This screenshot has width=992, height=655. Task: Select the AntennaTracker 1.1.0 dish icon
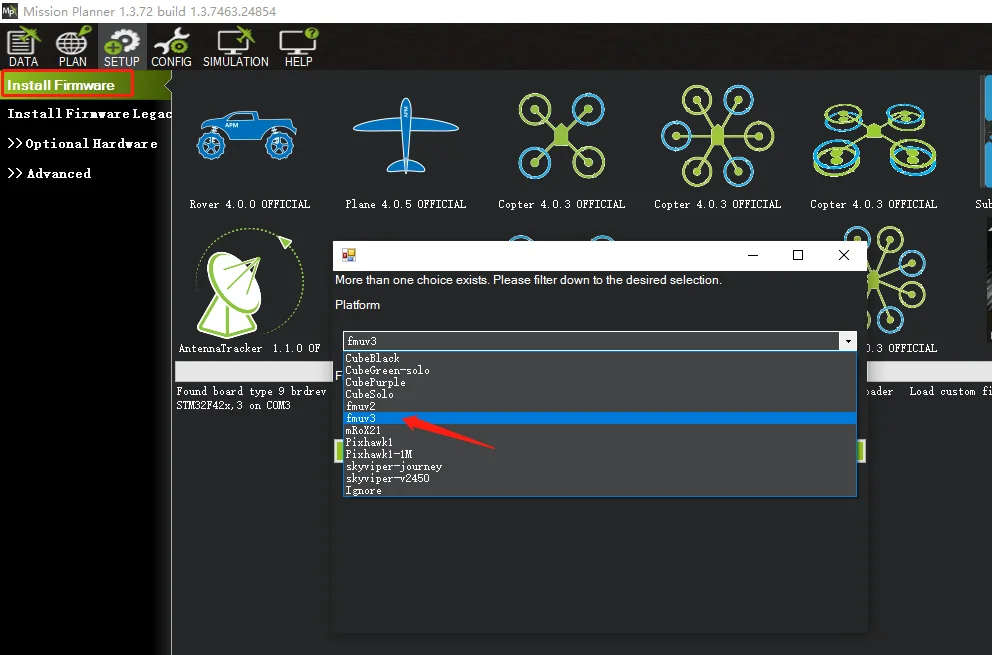tap(250, 283)
